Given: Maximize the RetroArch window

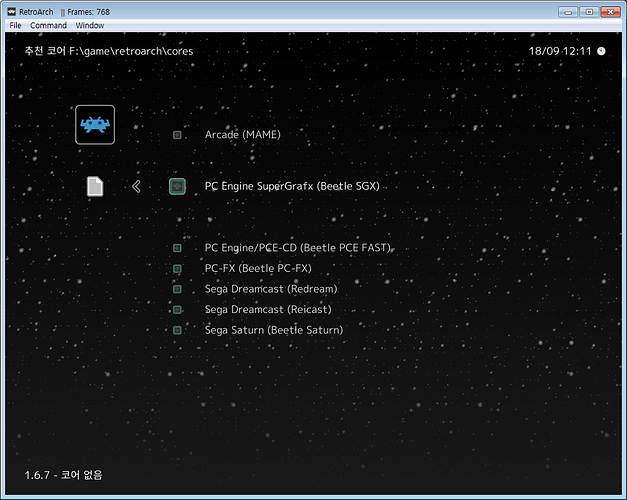Looking at the screenshot, I should [589, 12].
